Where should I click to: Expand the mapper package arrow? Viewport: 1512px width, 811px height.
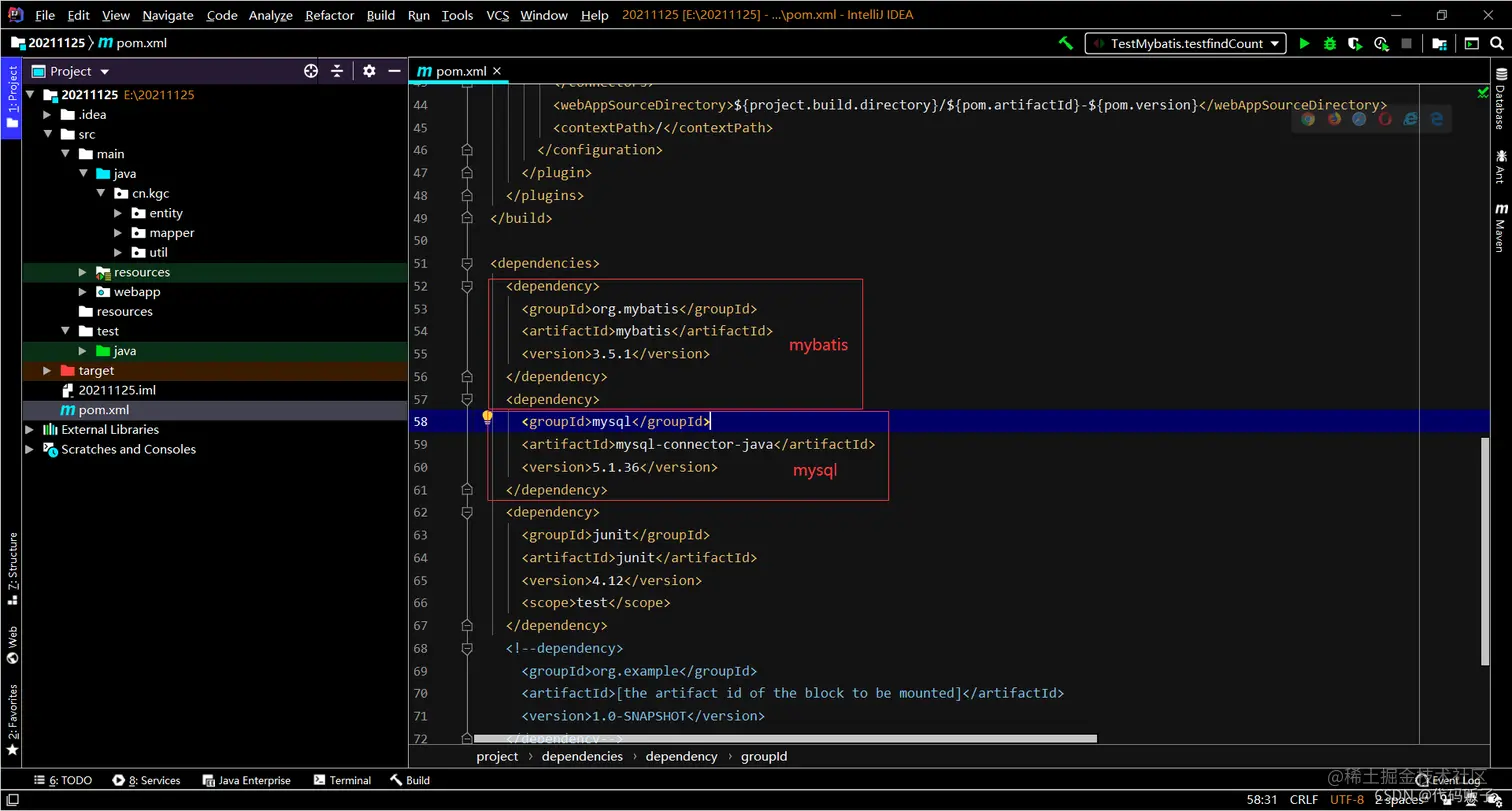click(x=118, y=233)
